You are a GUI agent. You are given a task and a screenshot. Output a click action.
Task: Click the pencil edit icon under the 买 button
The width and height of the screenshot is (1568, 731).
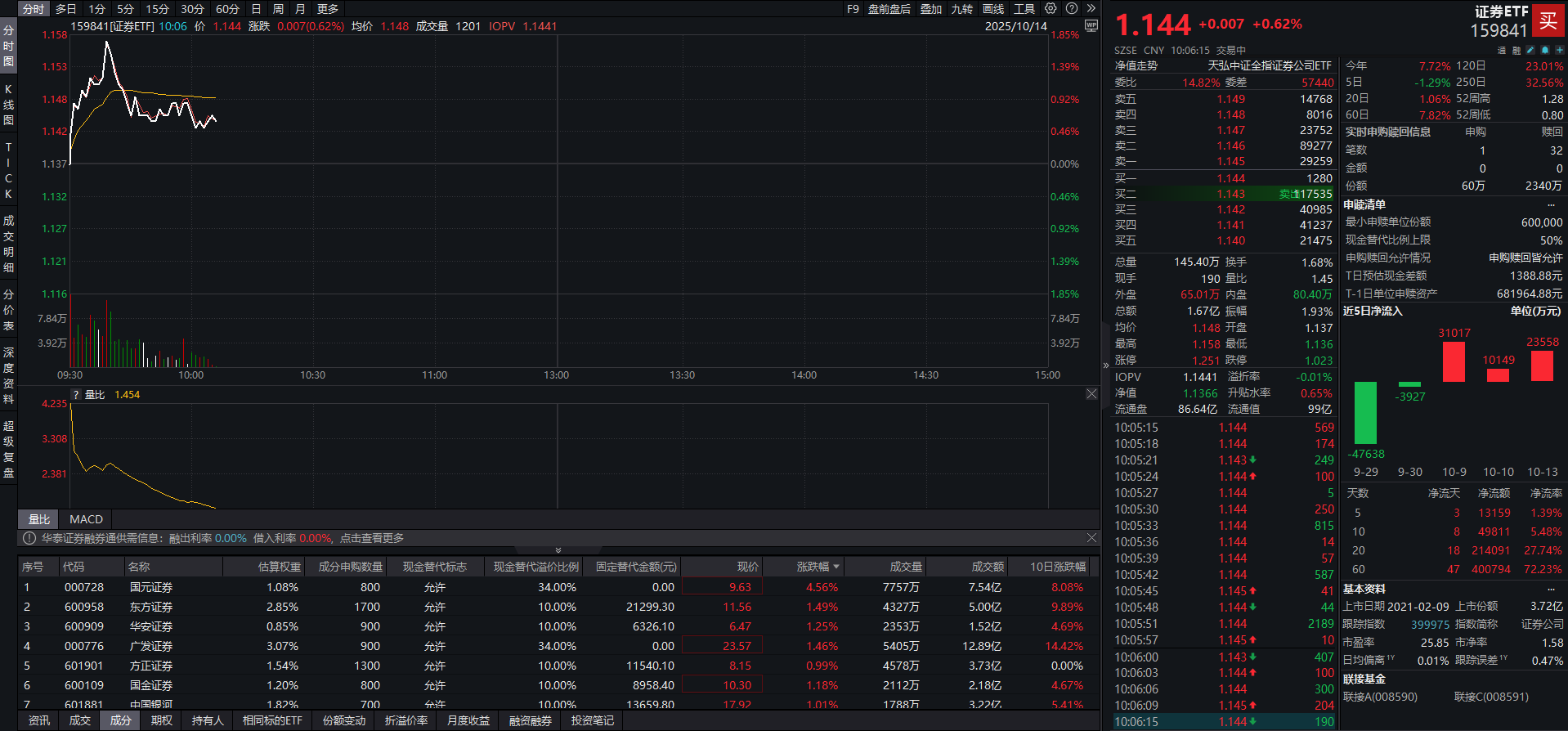[x=1530, y=50]
